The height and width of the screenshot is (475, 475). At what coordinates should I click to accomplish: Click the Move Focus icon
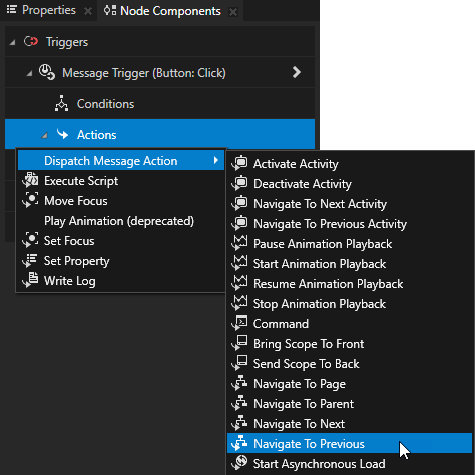31,200
